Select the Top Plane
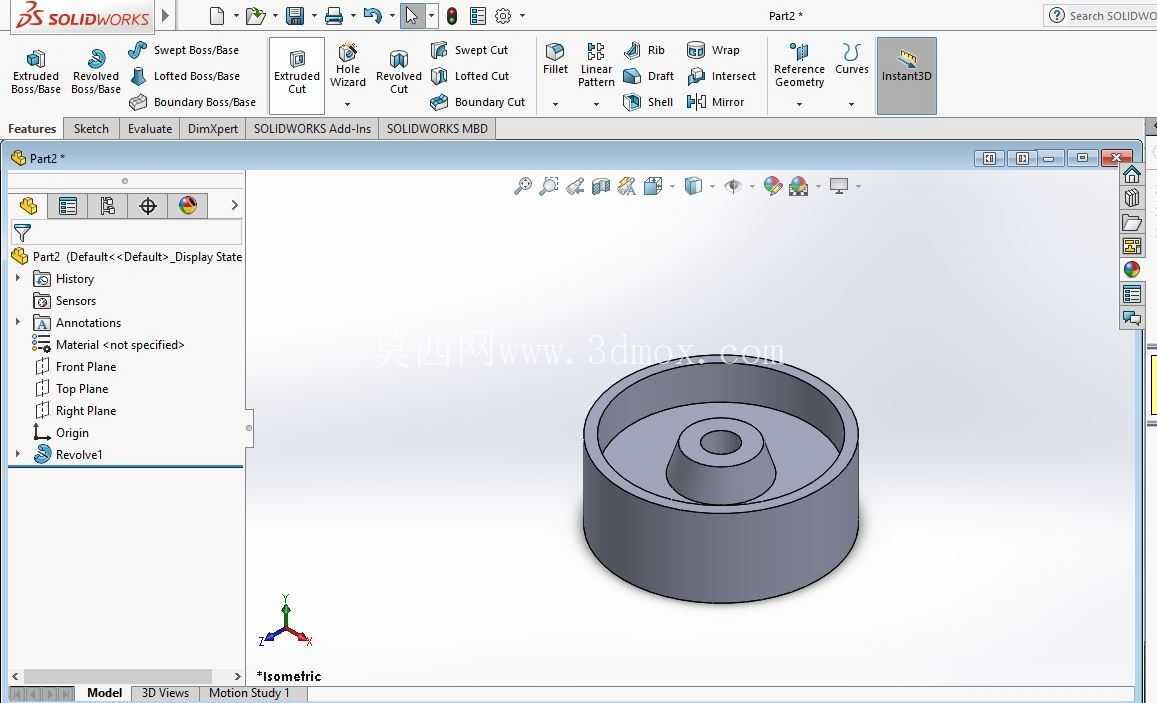 [72, 389]
